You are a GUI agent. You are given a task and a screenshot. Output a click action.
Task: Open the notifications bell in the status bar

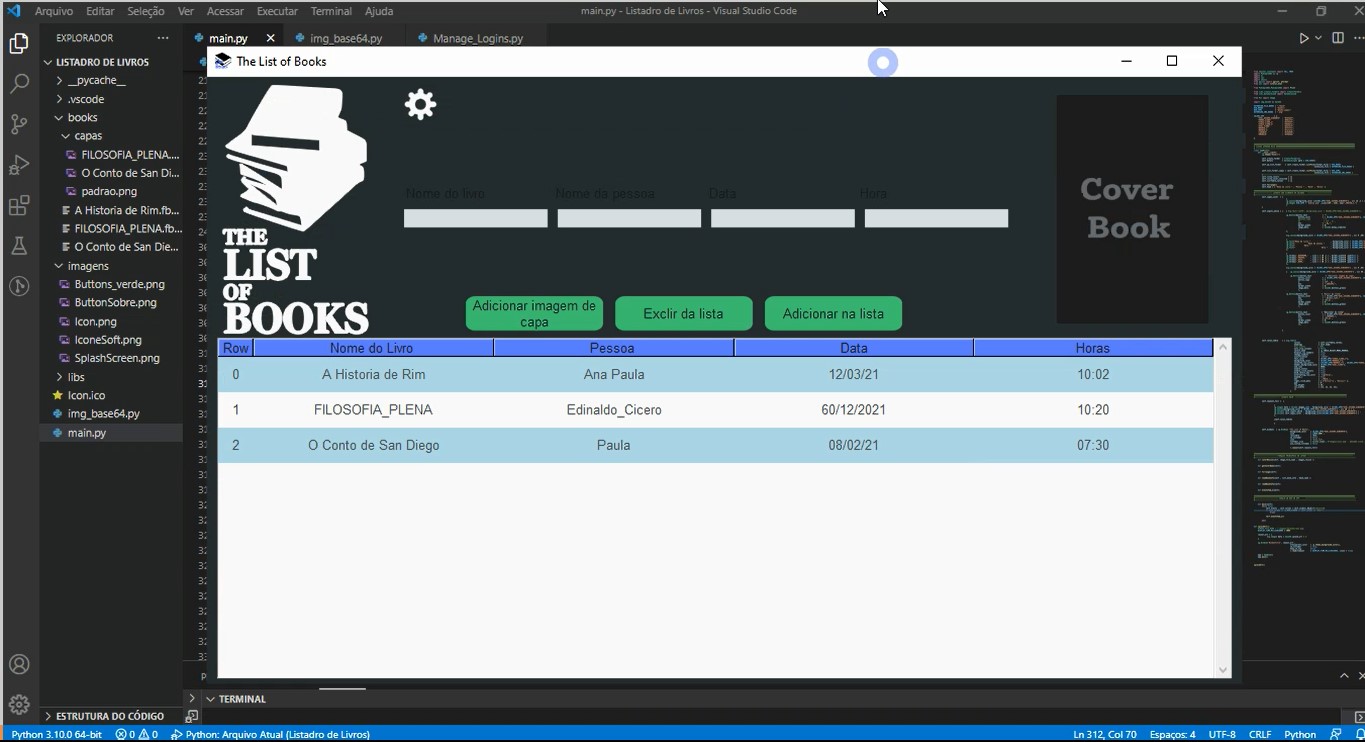click(x=1359, y=734)
